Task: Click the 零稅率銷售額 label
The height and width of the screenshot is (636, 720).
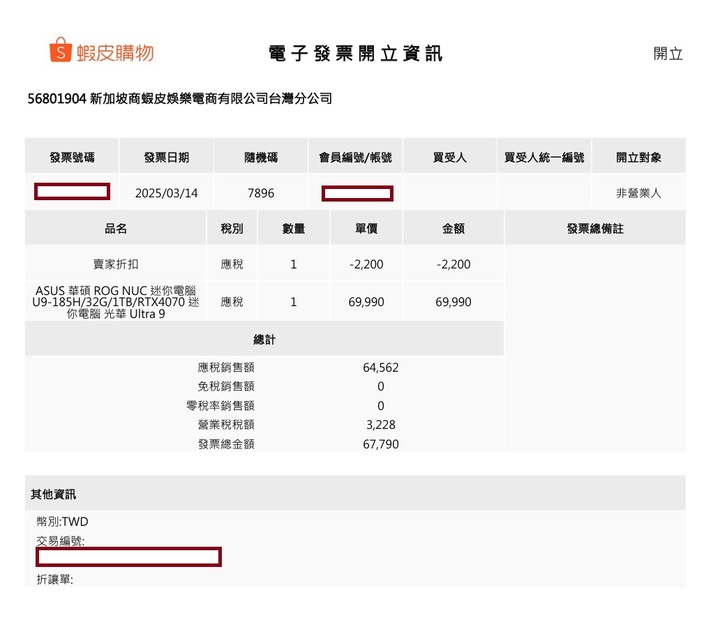Action: tap(220, 405)
